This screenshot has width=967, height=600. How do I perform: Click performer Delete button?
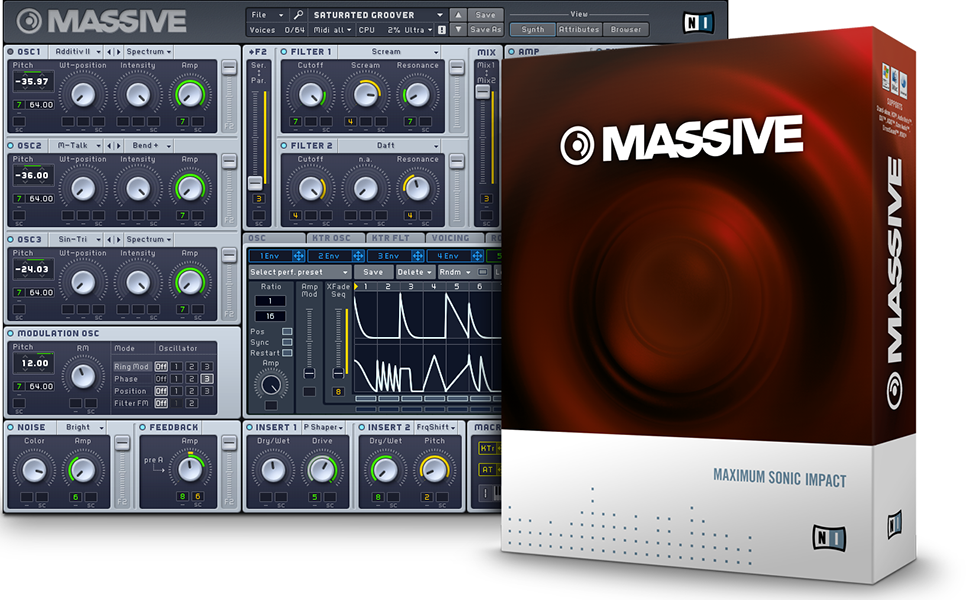click(414, 272)
